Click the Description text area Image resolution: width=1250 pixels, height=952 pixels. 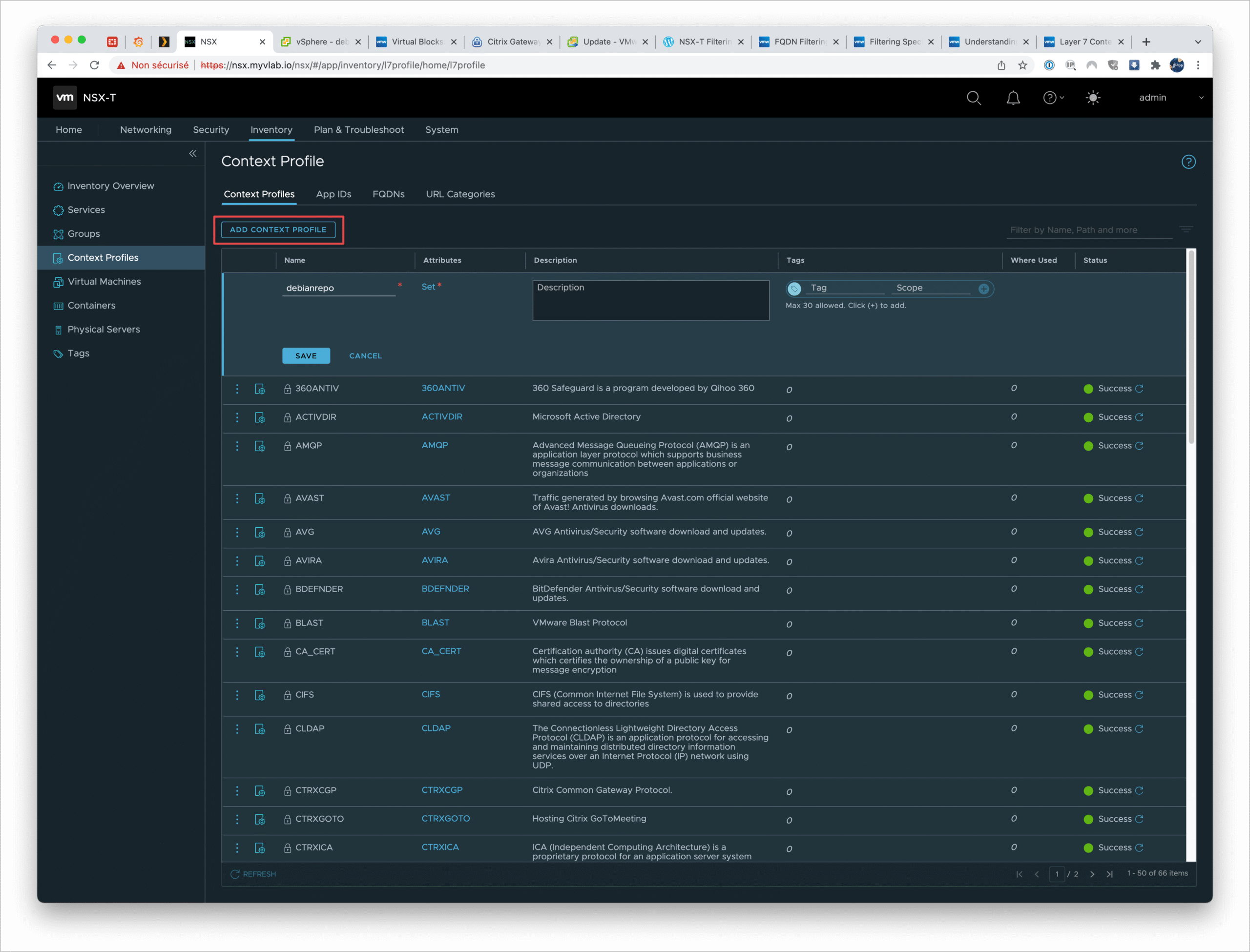[x=650, y=300]
